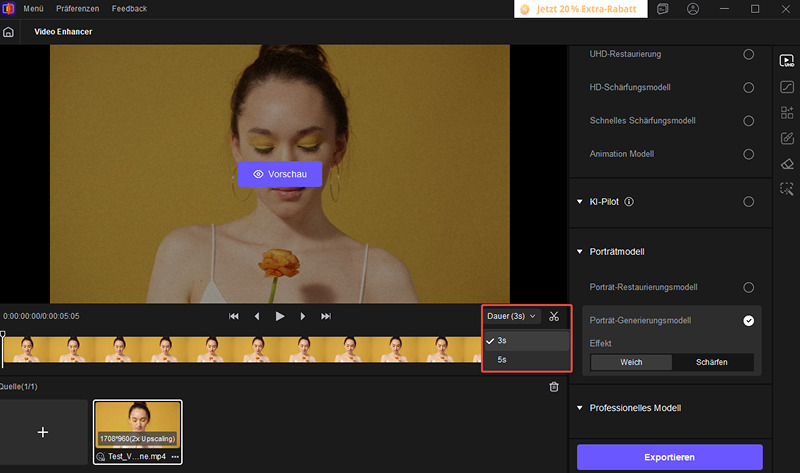Open the shopping cart icon

(663, 9)
